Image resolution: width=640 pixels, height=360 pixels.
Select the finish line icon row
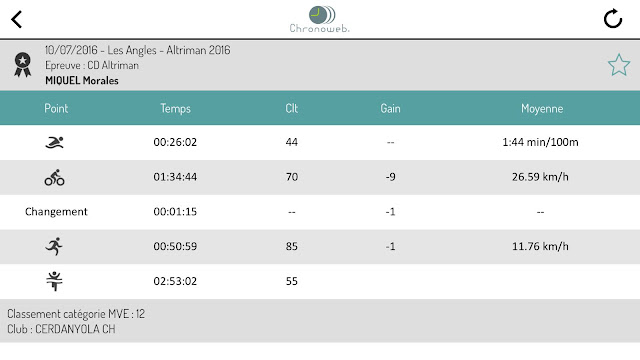click(x=320, y=281)
